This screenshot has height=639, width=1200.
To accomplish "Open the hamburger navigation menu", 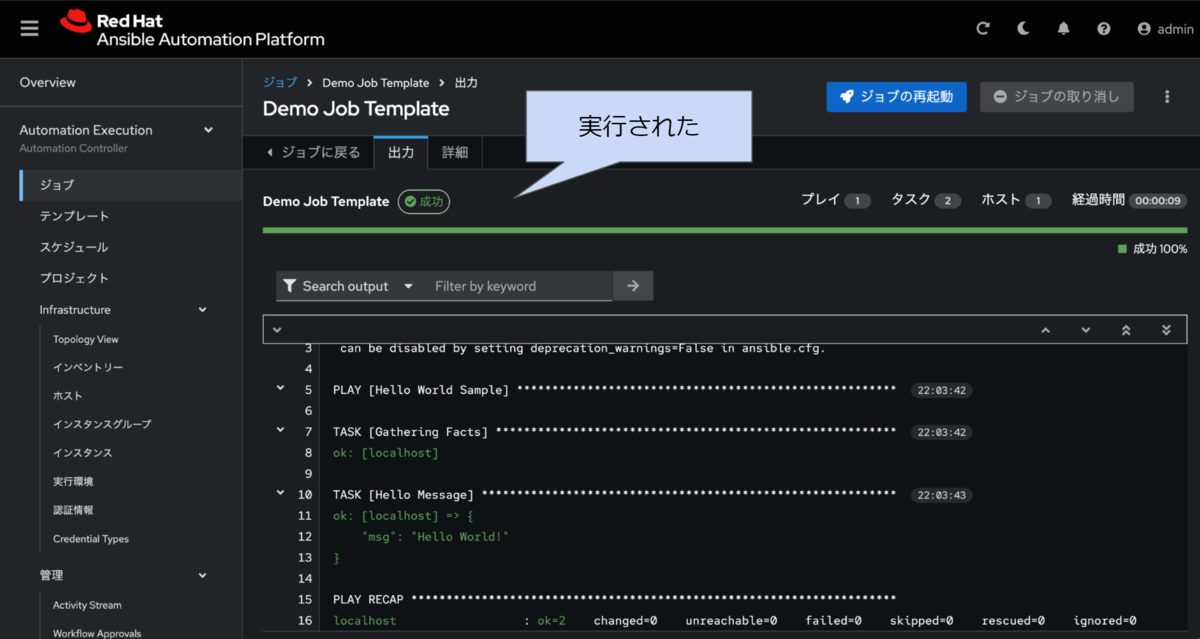I will 29,29.
